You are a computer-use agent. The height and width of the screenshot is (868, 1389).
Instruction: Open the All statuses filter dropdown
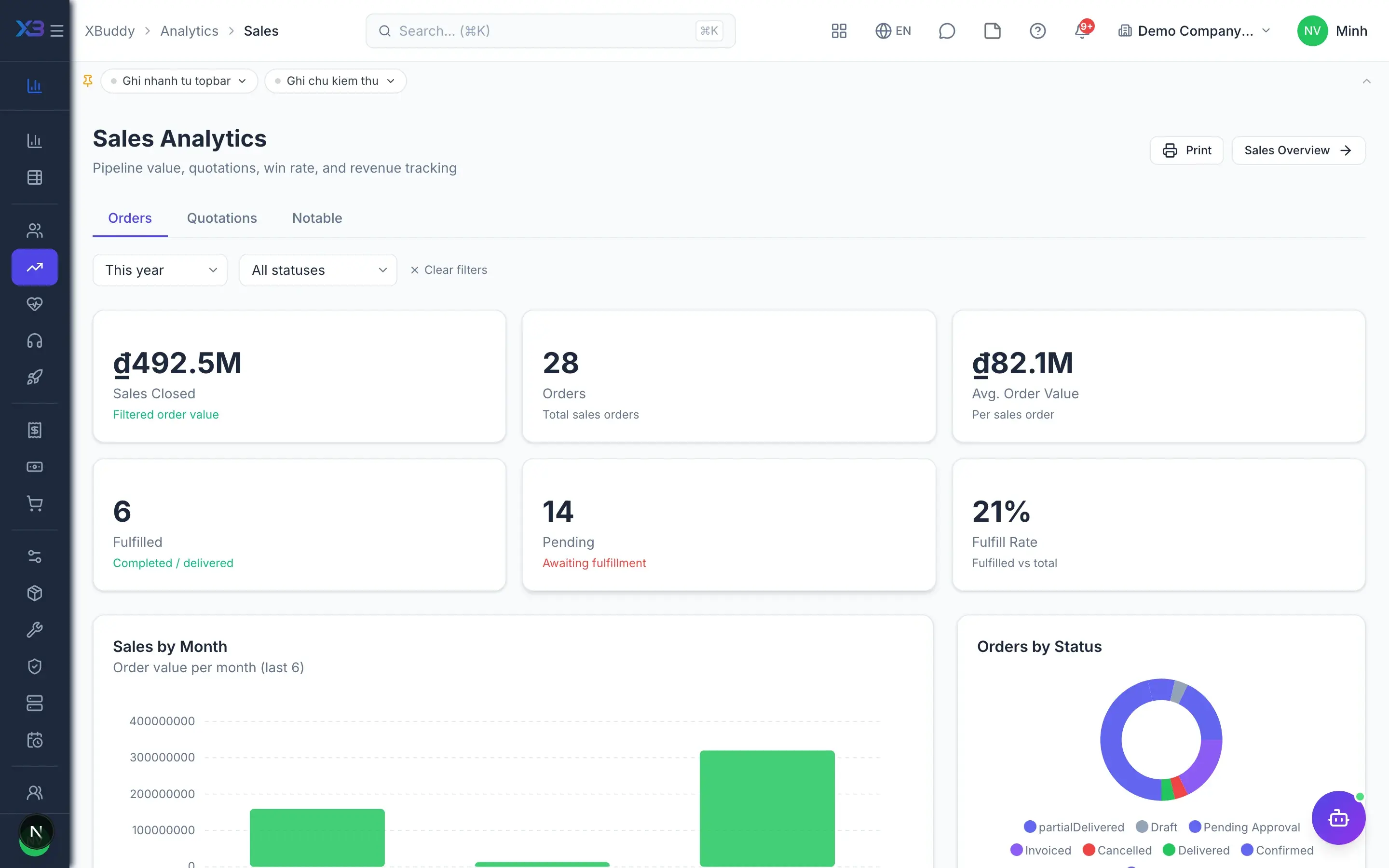pyautogui.click(x=318, y=270)
